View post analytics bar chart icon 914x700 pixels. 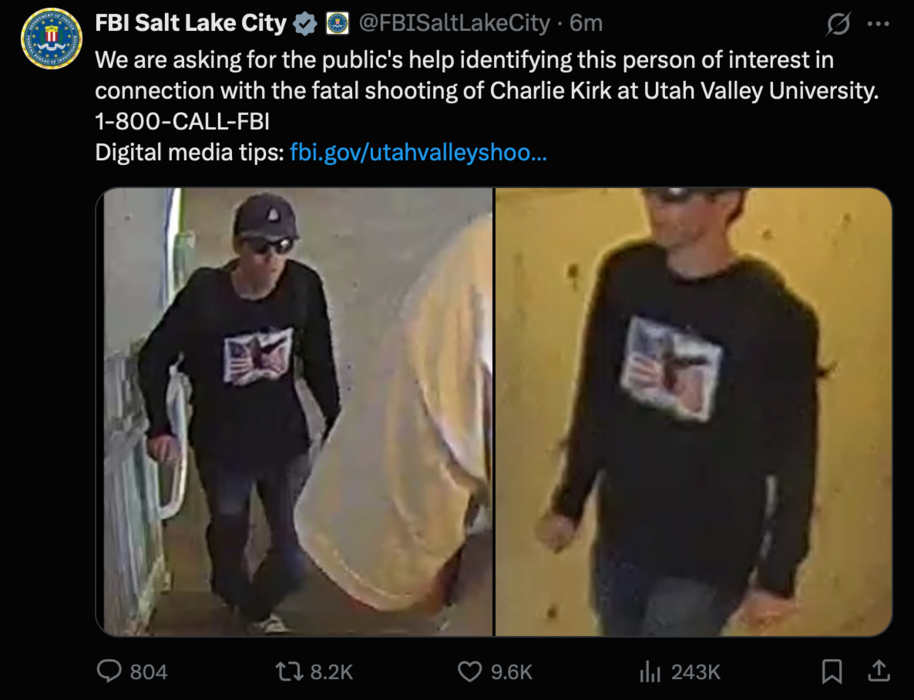point(650,671)
